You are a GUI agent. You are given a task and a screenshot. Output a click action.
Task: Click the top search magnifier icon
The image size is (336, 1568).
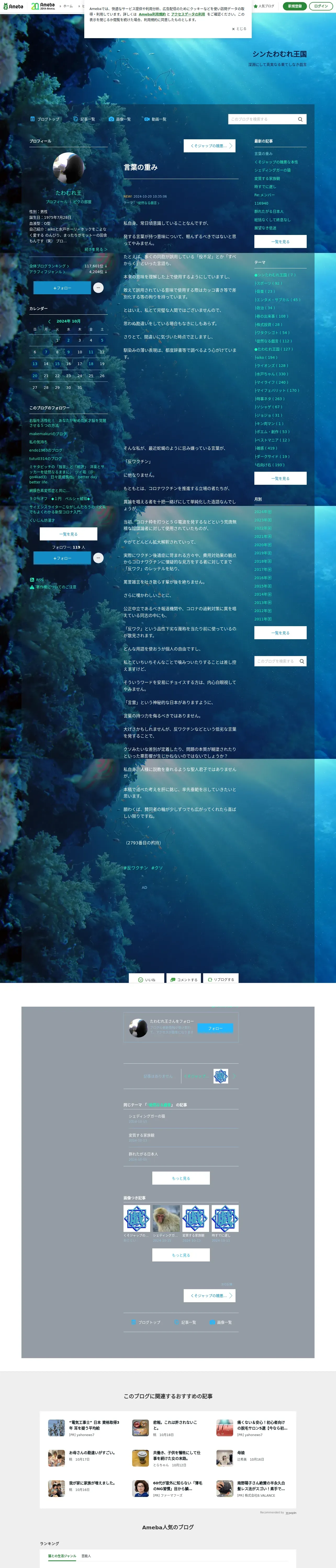point(301,119)
